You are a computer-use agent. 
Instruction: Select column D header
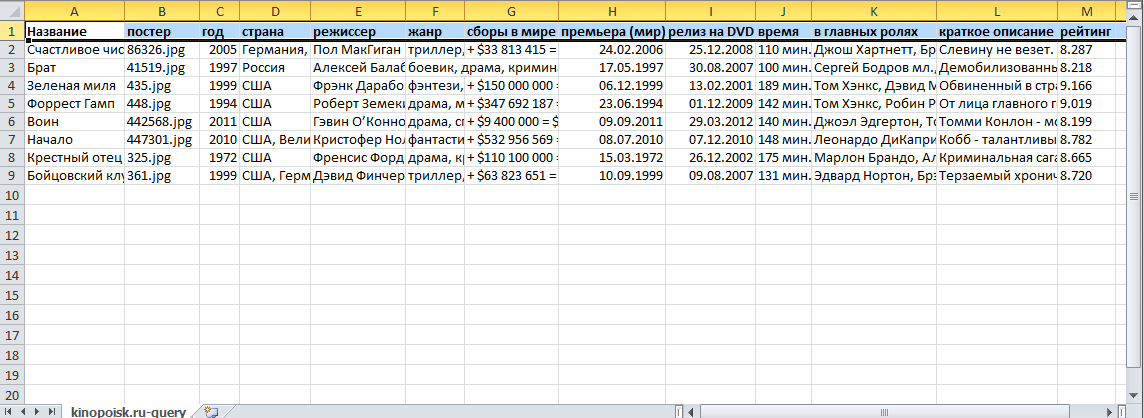[x=274, y=11]
